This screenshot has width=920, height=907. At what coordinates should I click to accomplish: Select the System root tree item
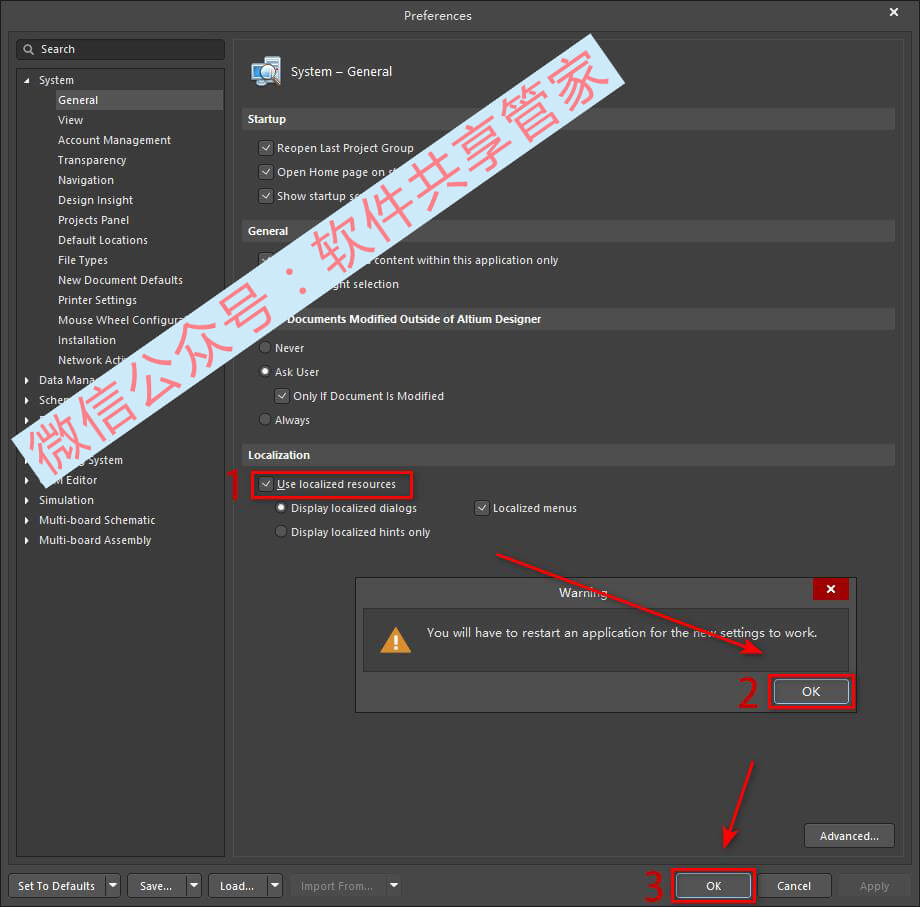56,80
